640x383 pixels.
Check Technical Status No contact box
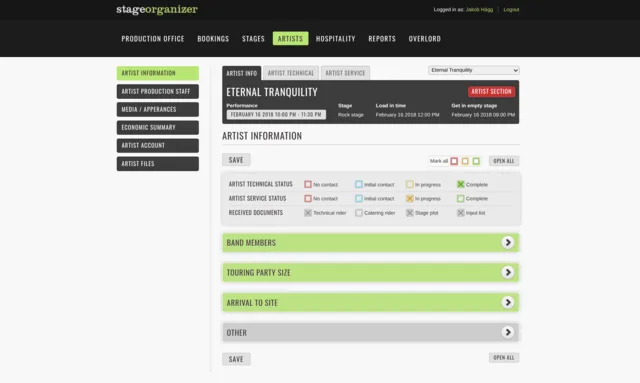pos(308,185)
